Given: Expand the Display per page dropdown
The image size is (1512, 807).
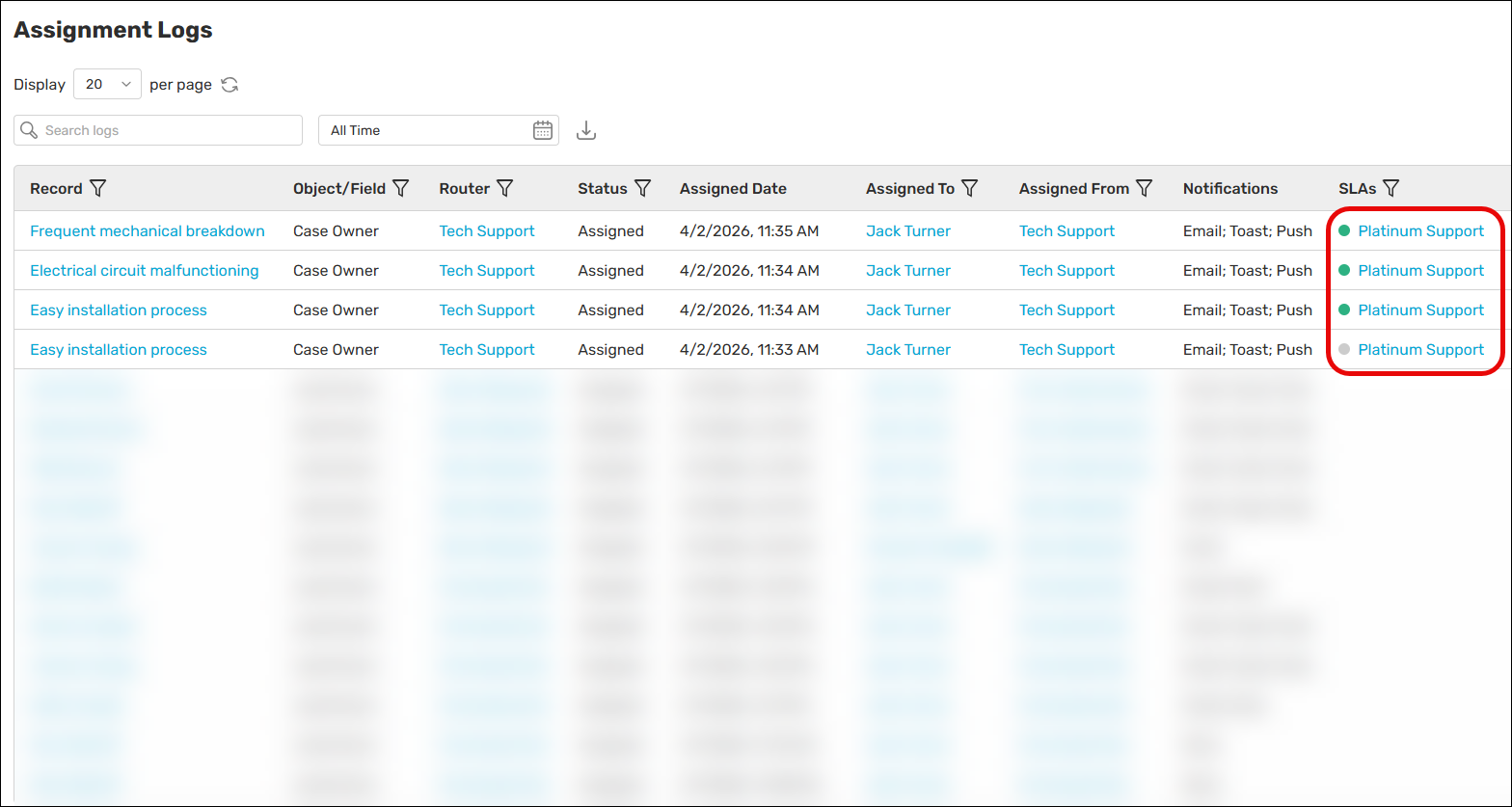Looking at the screenshot, I should [x=107, y=85].
